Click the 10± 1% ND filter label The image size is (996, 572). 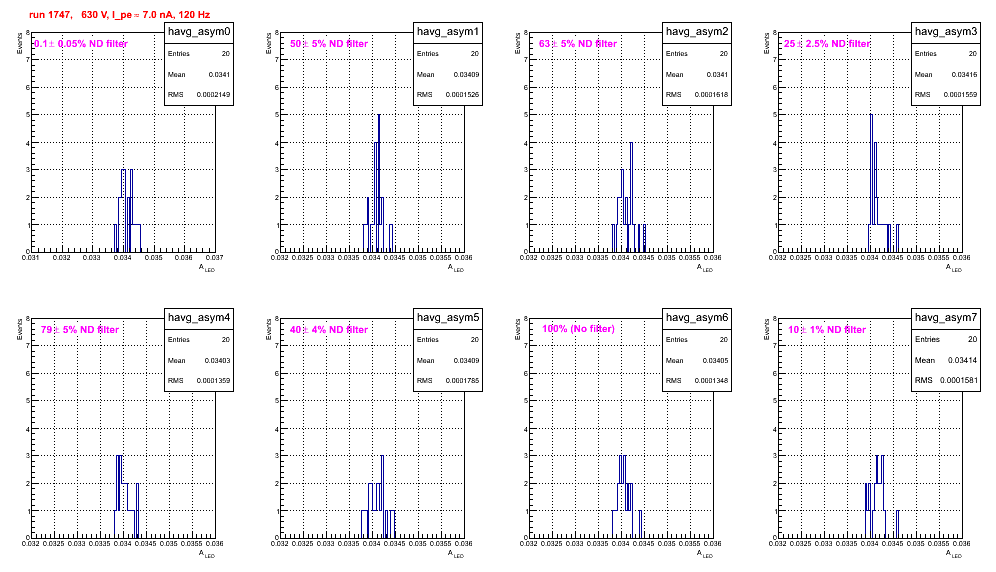[x=827, y=330]
